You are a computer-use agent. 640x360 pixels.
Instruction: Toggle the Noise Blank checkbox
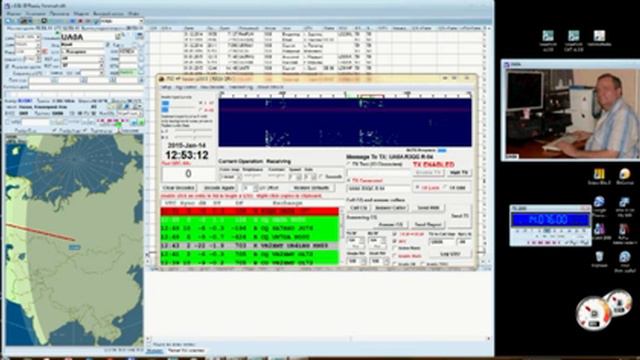pos(395,248)
